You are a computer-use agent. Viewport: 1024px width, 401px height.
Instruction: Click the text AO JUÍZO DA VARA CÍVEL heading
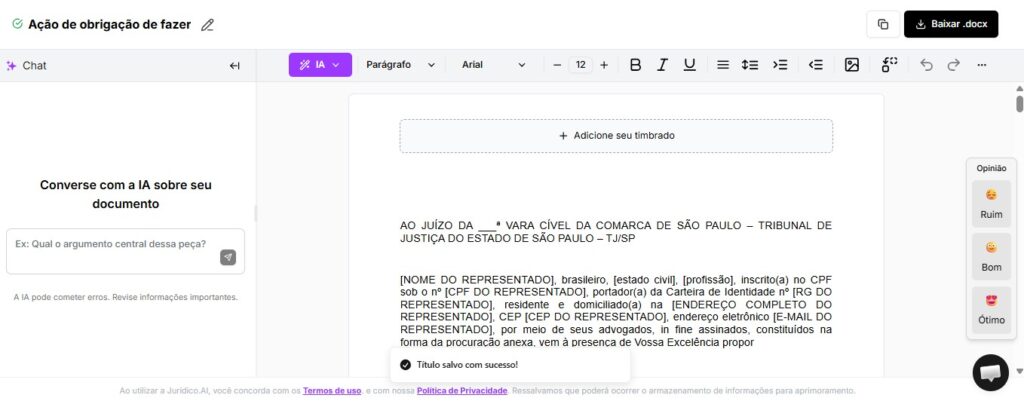616,232
